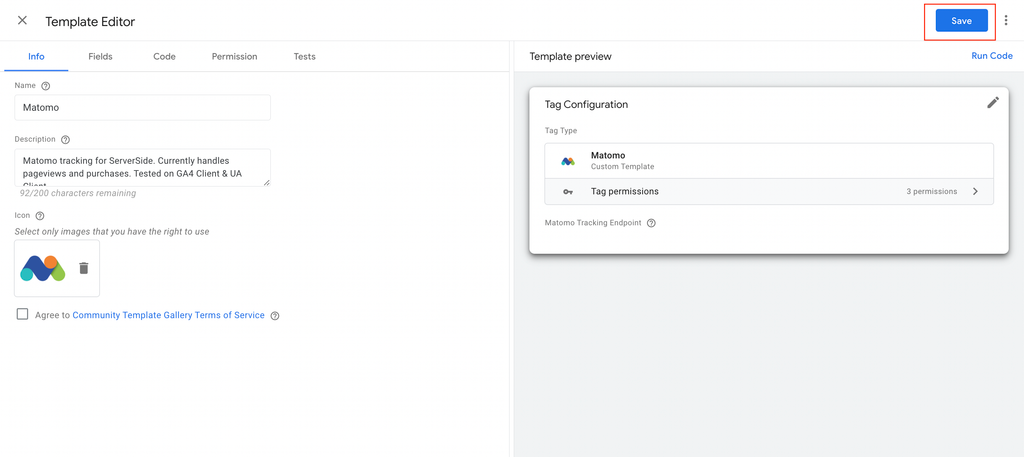Viewport: 1024px width, 457px height.
Task: Click Run Code in the template preview
Action: click(992, 56)
